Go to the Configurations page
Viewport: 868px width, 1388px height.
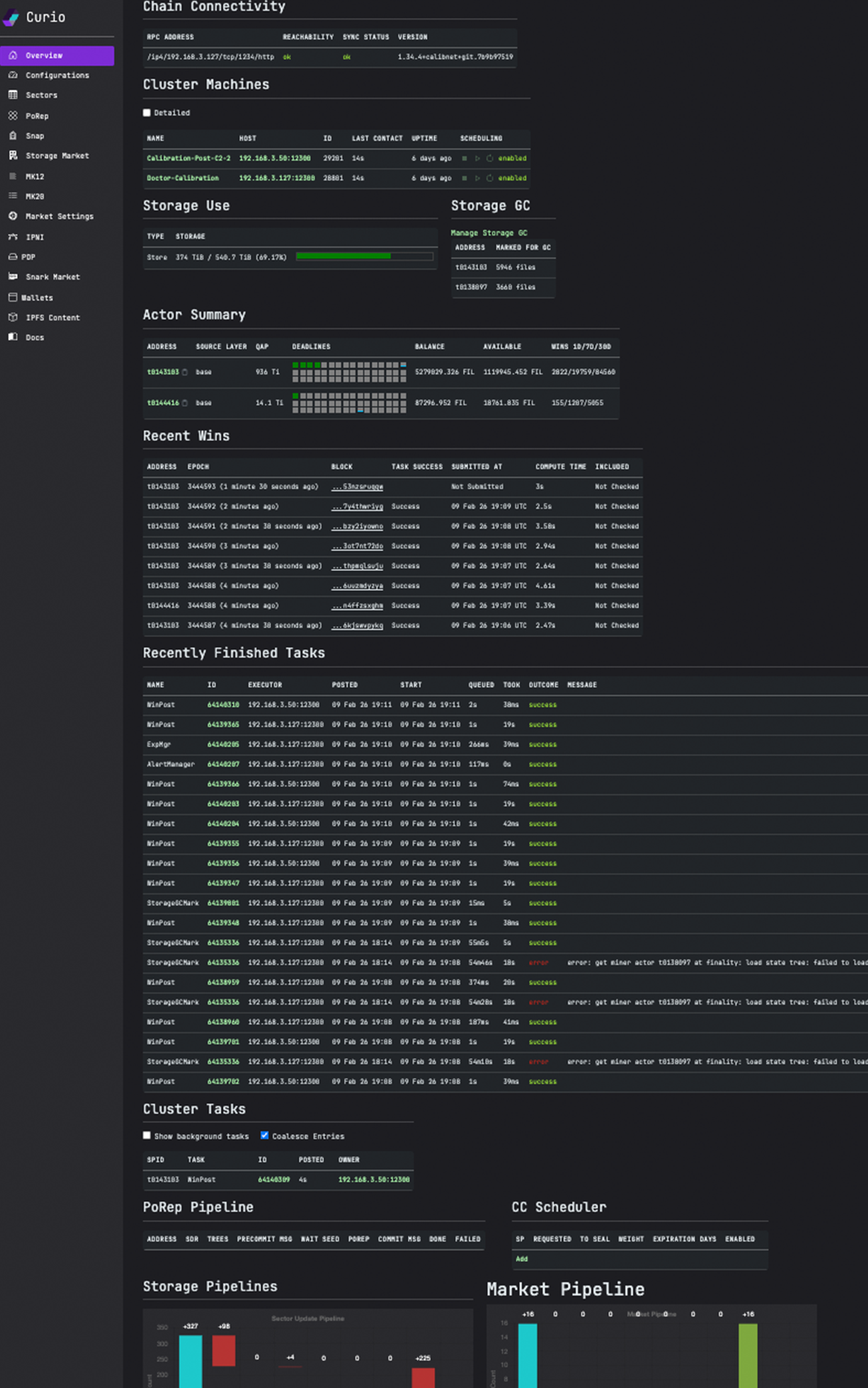pyautogui.click(x=57, y=76)
